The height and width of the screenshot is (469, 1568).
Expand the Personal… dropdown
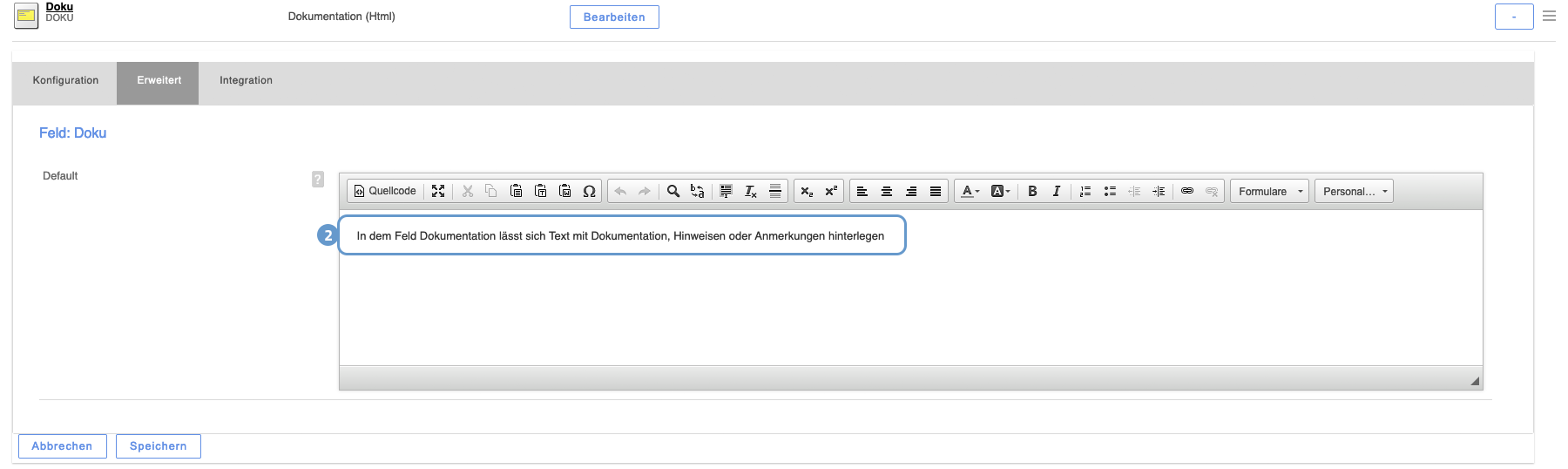tap(1354, 191)
